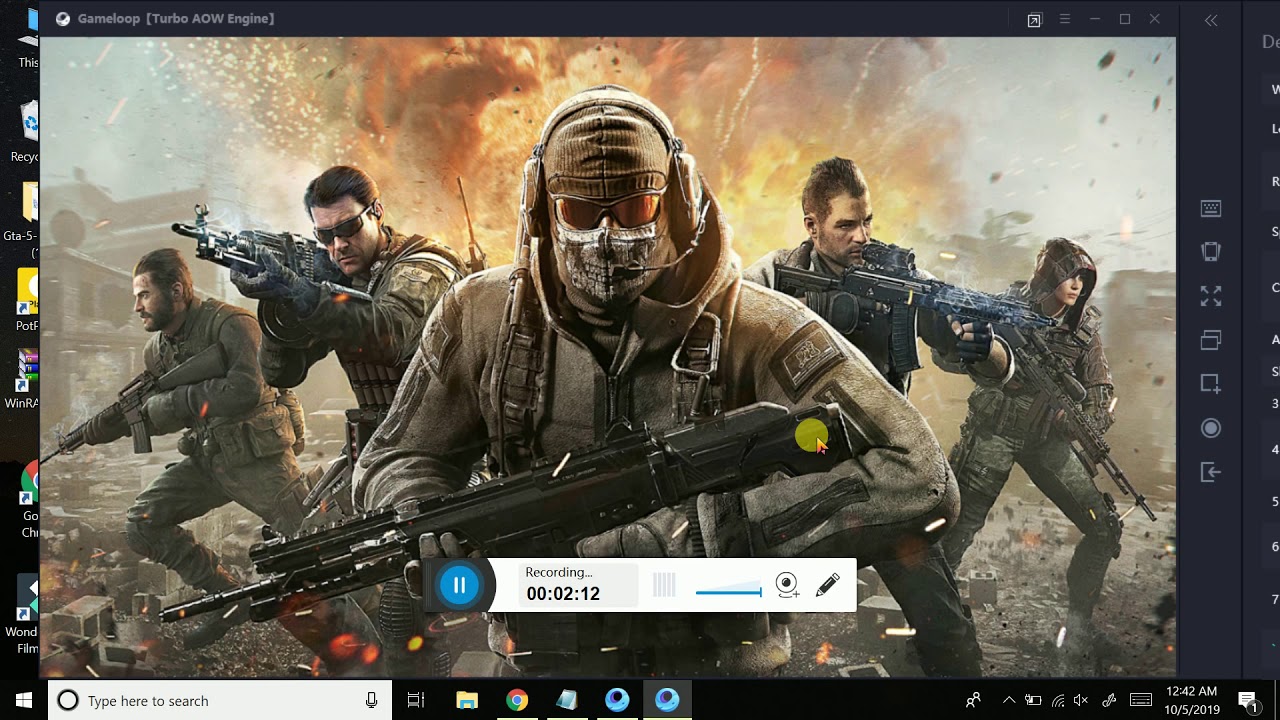Image resolution: width=1280 pixels, height=720 pixels.
Task: Adjust the recording volume slider
Action: coord(728,589)
